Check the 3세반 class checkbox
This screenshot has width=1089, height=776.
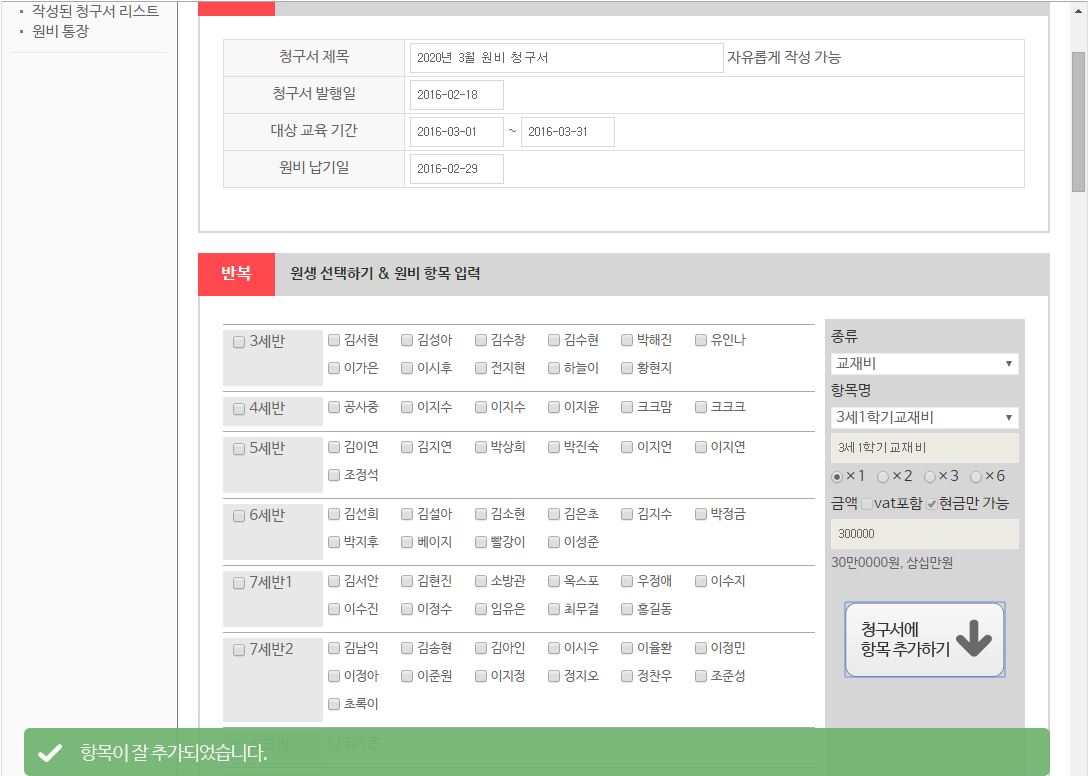tap(239, 342)
